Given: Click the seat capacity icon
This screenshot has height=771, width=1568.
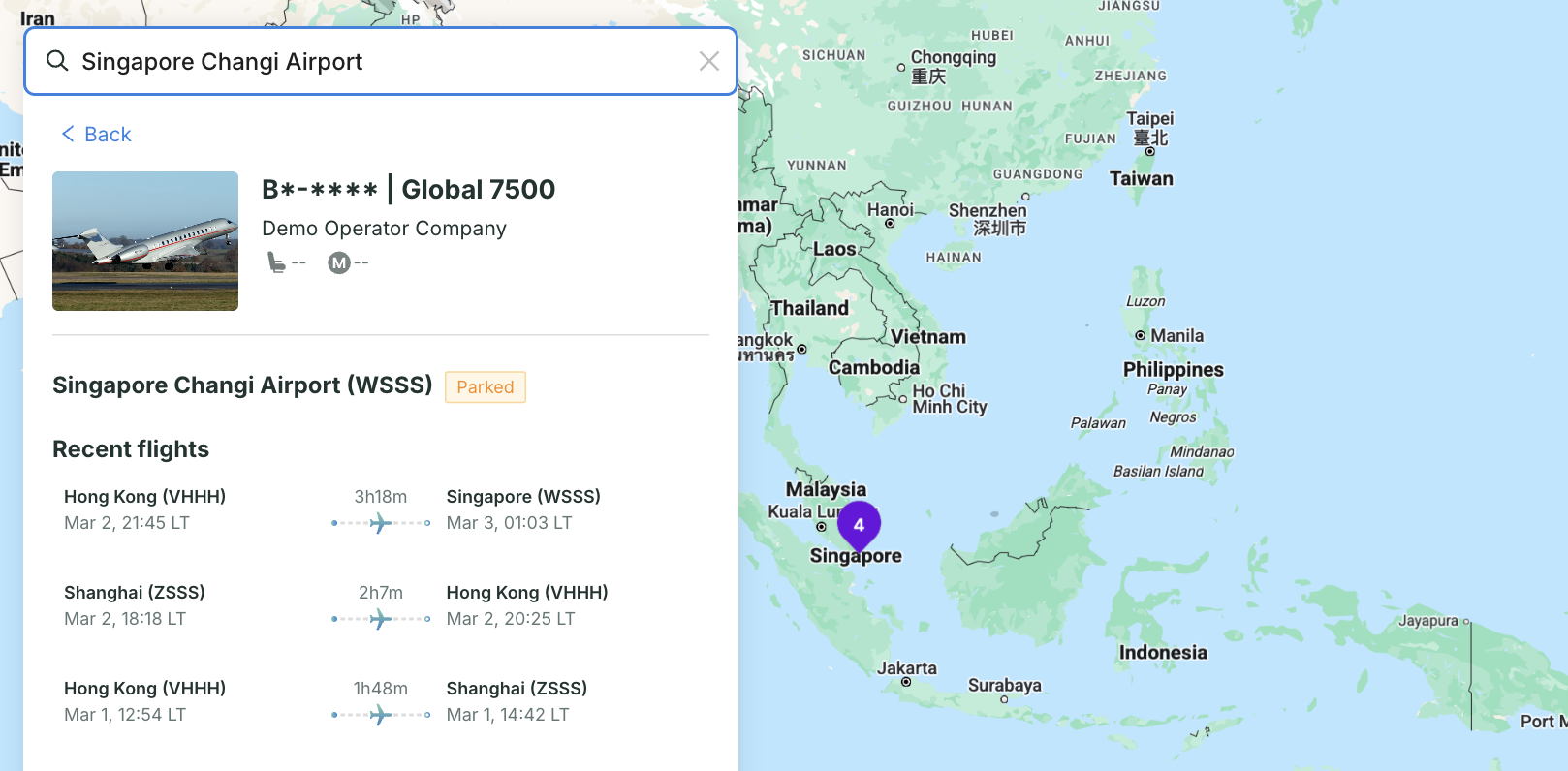Looking at the screenshot, I should tap(276, 262).
